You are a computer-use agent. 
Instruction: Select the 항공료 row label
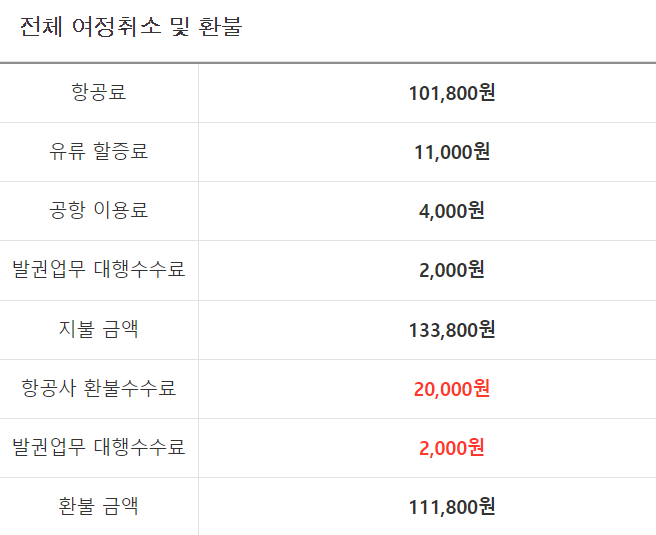[99, 92]
